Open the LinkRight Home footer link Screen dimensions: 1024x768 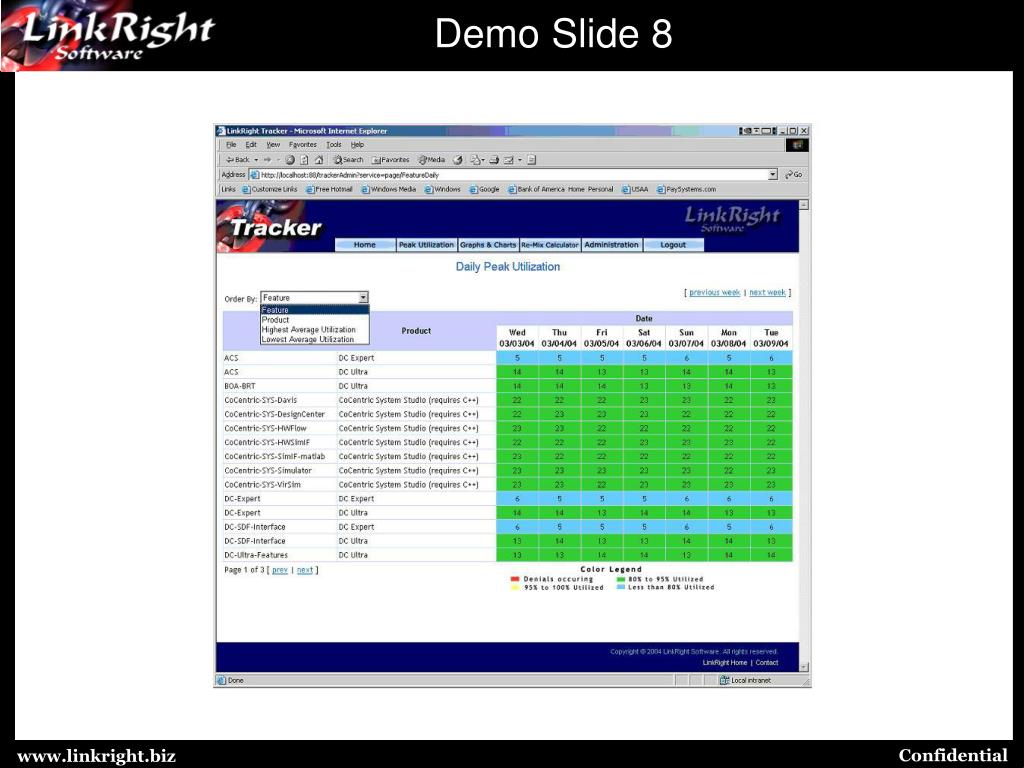(725, 663)
